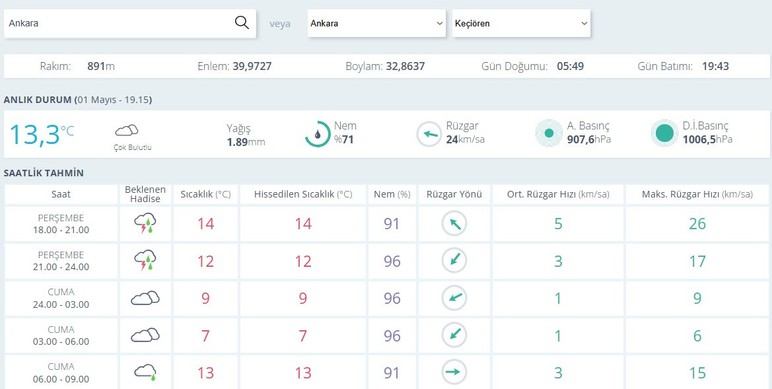Click the Enlem 39,9727 value
772x389 pixels.
coord(252,66)
